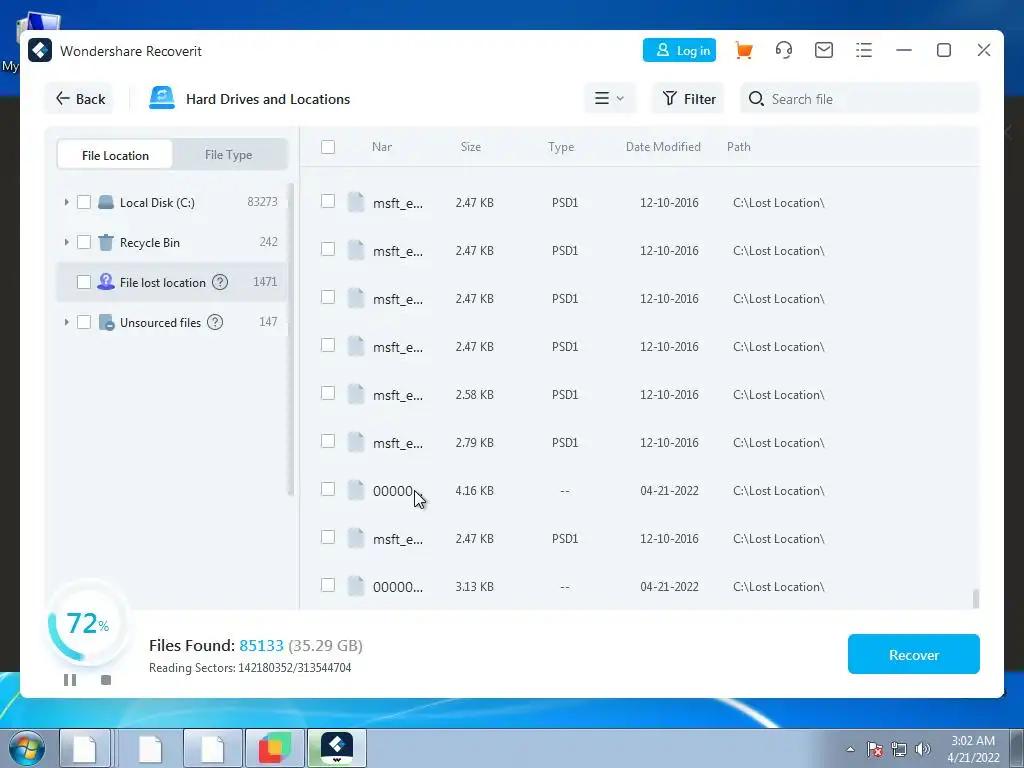This screenshot has height=768, width=1024.
Task: Switch to the File Location tab
Action: pyautogui.click(x=115, y=155)
